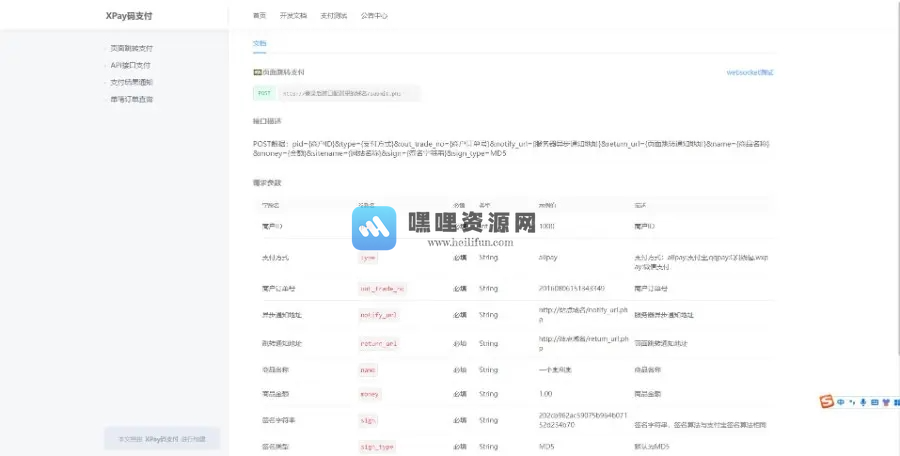Click the example value alipay
900x456 pixels.
pyautogui.click(x=548, y=257)
